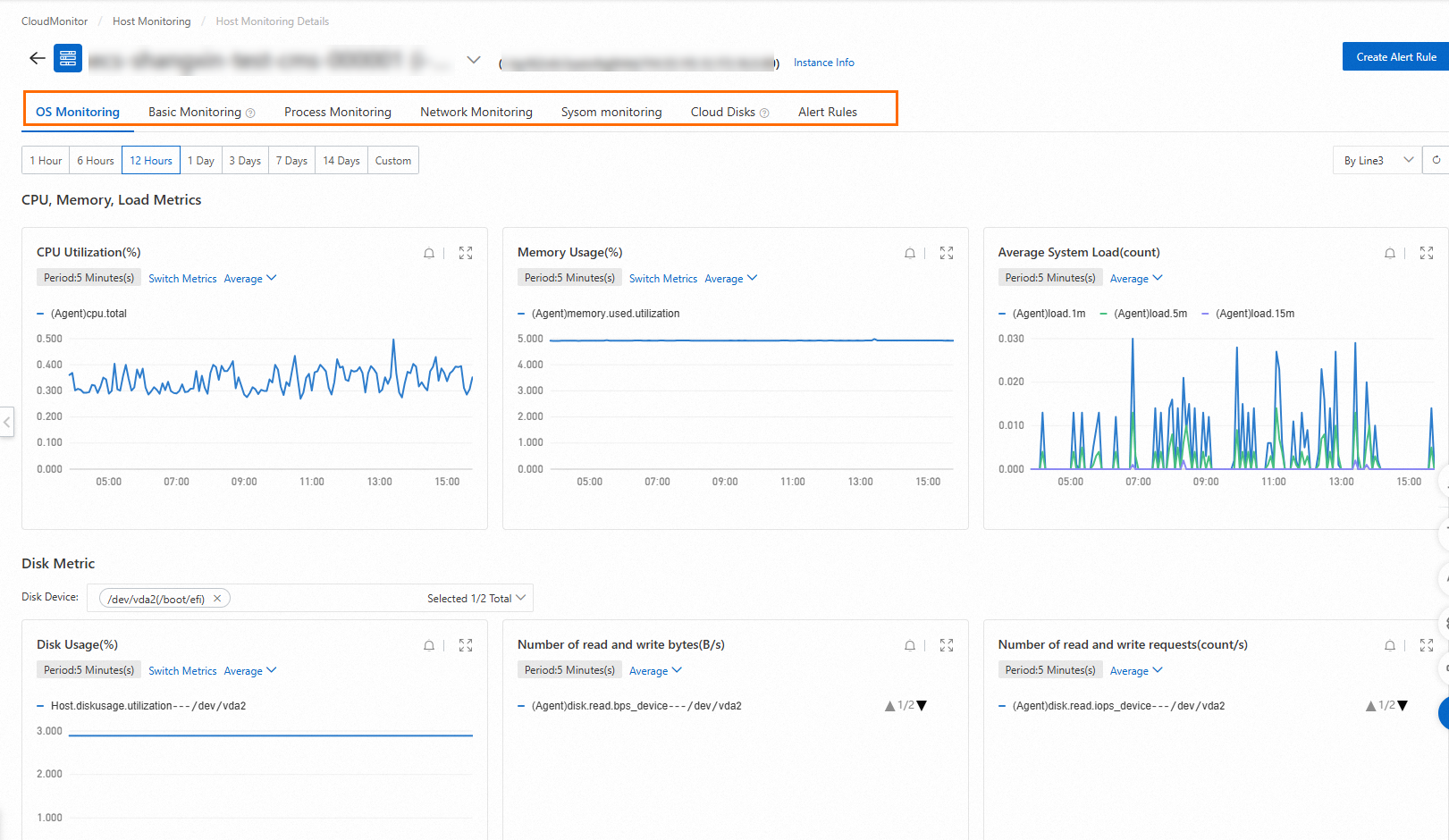1449x840 pixels.
Task: Expand the Memory Usage chart to fullscreen
Action: coord(946,253)
